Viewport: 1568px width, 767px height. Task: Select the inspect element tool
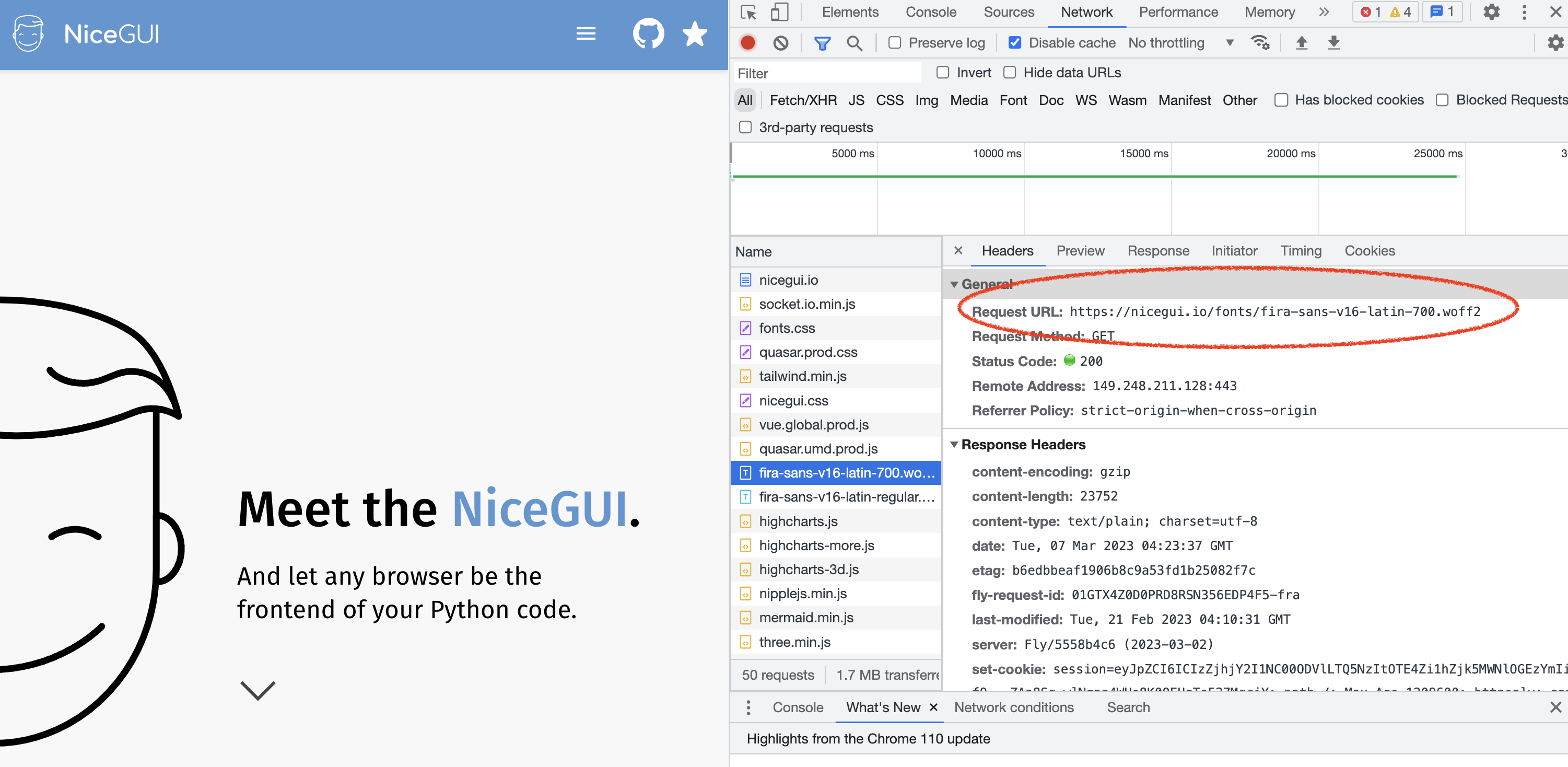(747, 12)
